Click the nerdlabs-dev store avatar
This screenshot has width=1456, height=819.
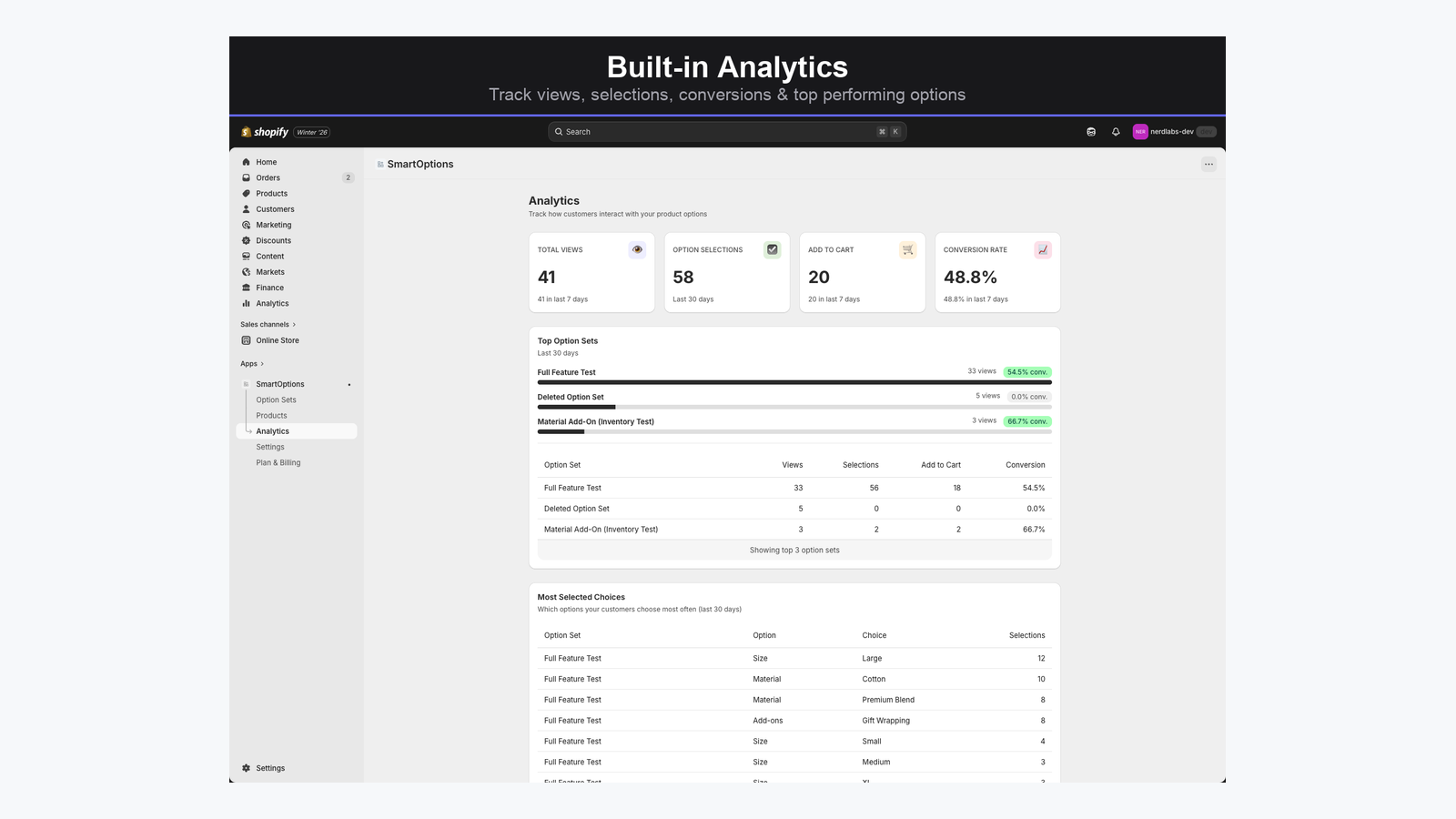point(1140,131)
